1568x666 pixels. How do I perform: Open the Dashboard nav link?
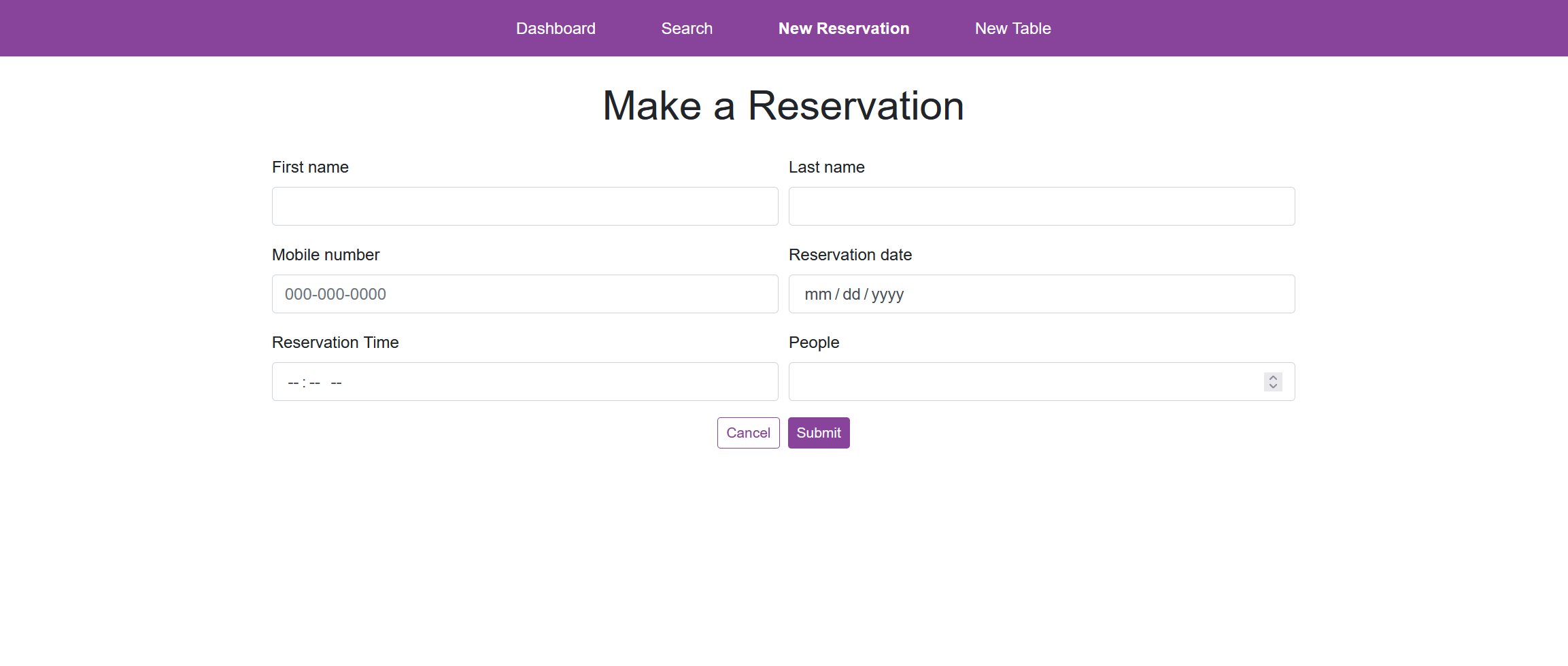pos(556,29)
